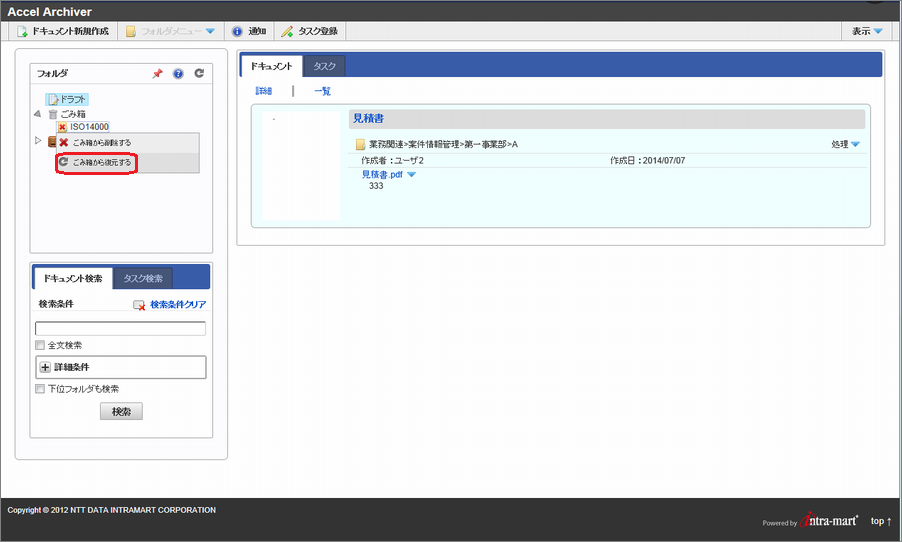Refresh the folder tree with the reload icon
Viewport: 902px width, 542px height.
[x=199, y=74]
